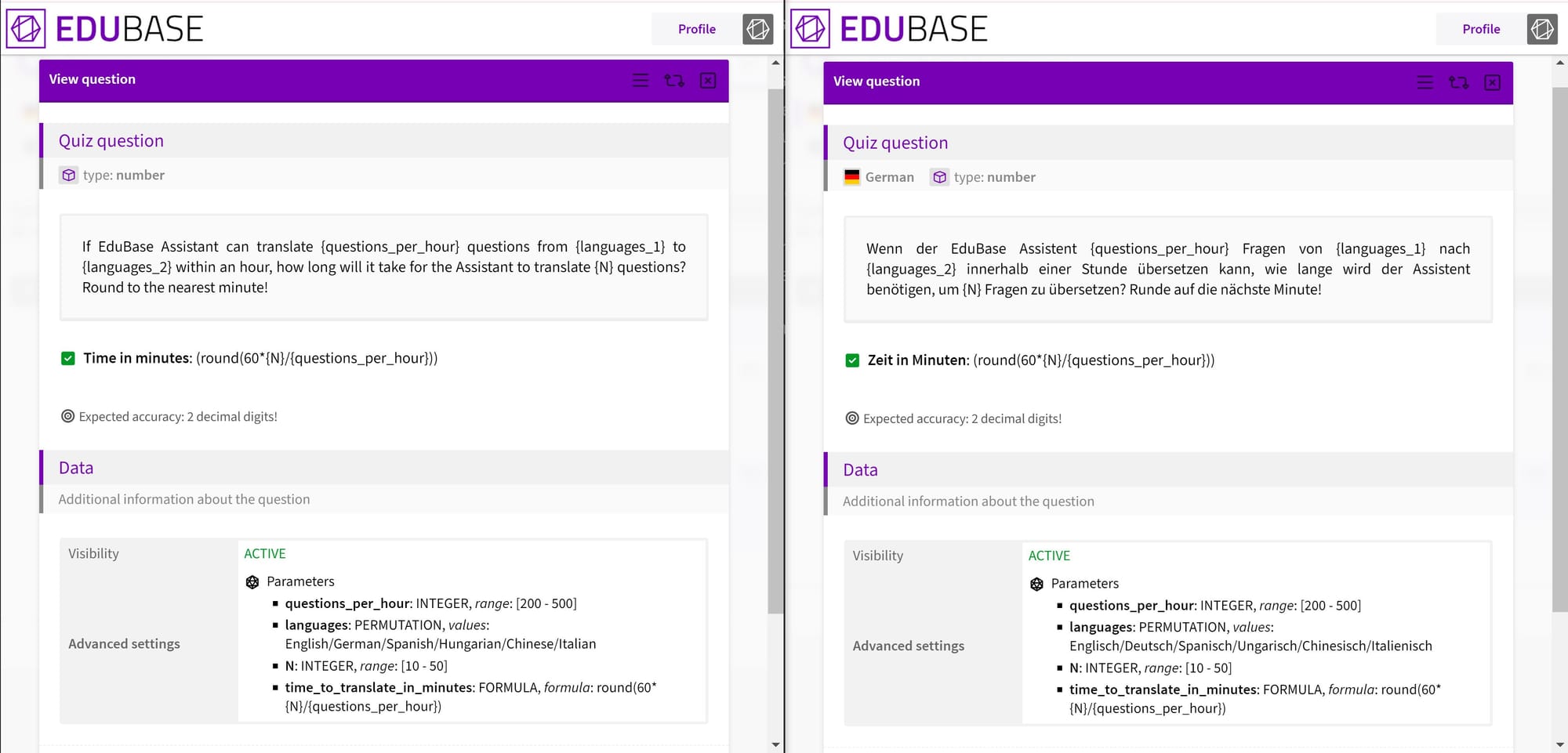Image resolution: width=1568 pixels, height=753 pixels.
Task: Click 'Expected accuracy: 2 decimal digits!' in right window
Action: [963, 419]
